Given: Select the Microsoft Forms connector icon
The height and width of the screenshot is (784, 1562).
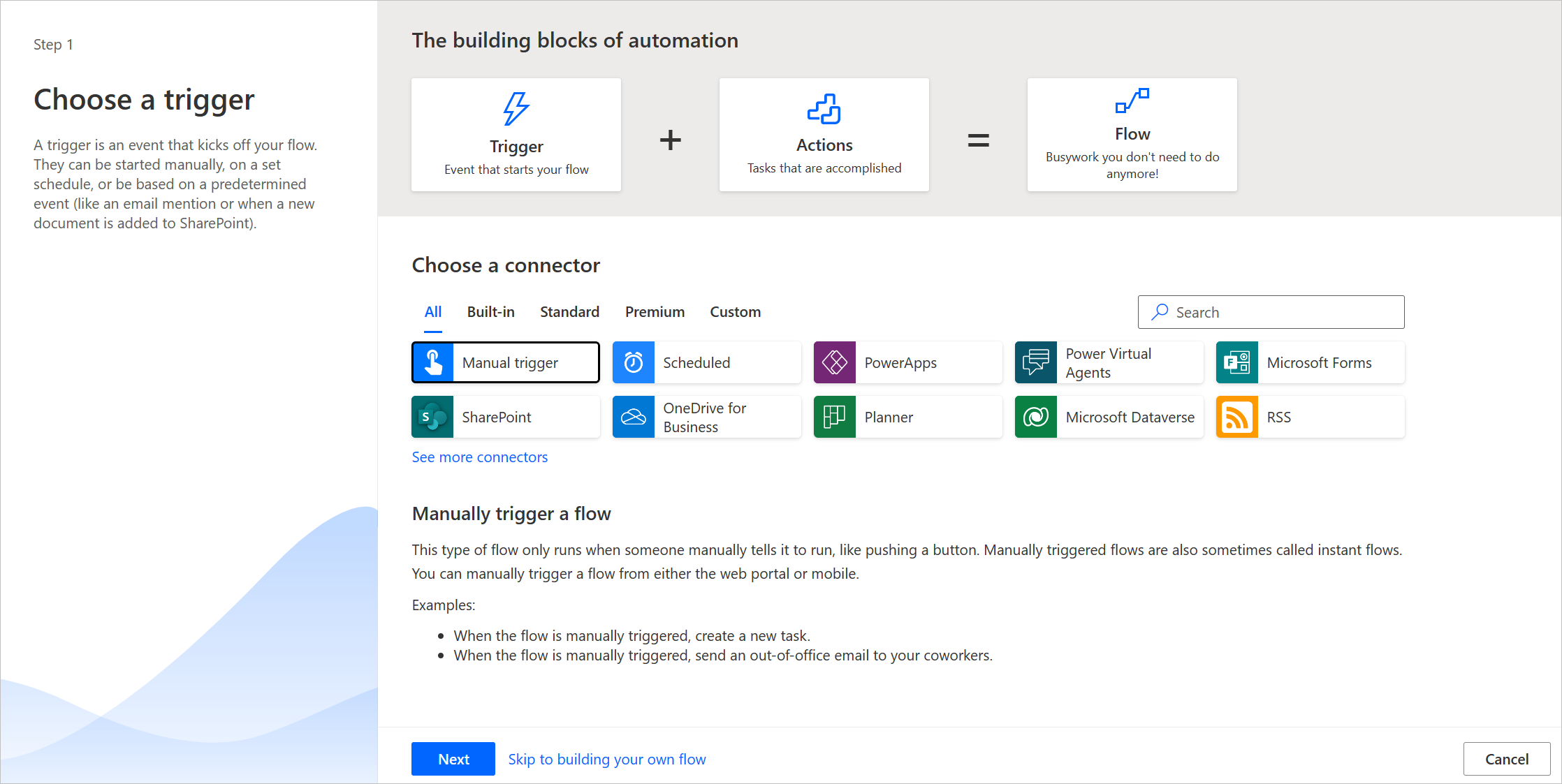Looking at the screenshot, I should pyautogui.click(x=1237, y=362).
